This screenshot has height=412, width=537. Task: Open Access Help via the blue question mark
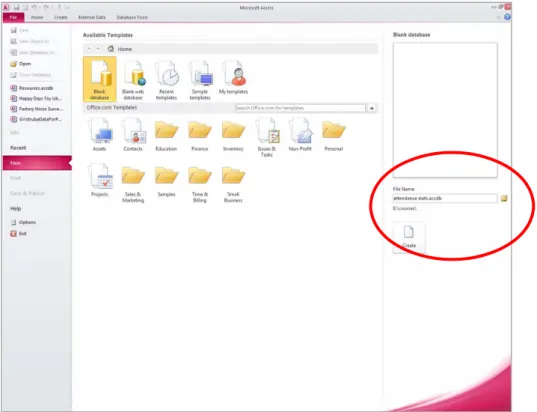coord(507,17)
